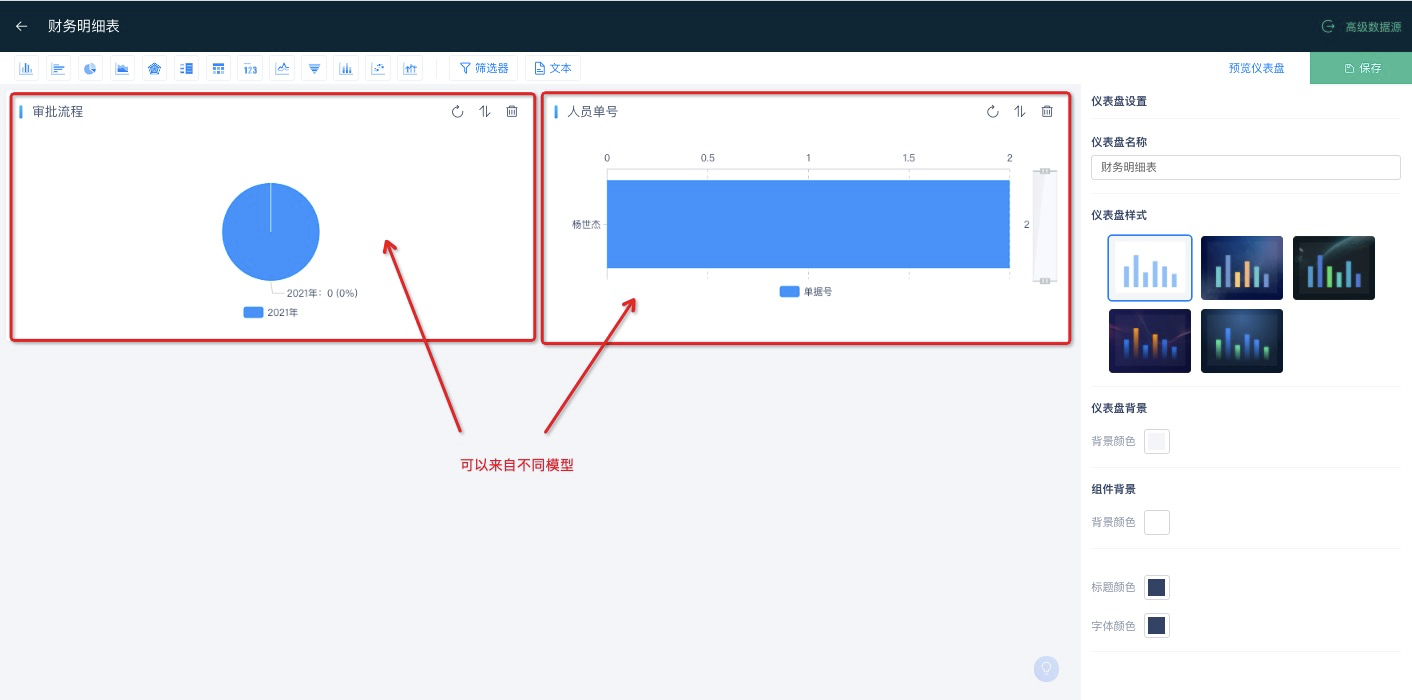Screen dimensions: 1412x700
Task: Open 高级数据源 advanced data source
Action: (x=1361, y=27)
